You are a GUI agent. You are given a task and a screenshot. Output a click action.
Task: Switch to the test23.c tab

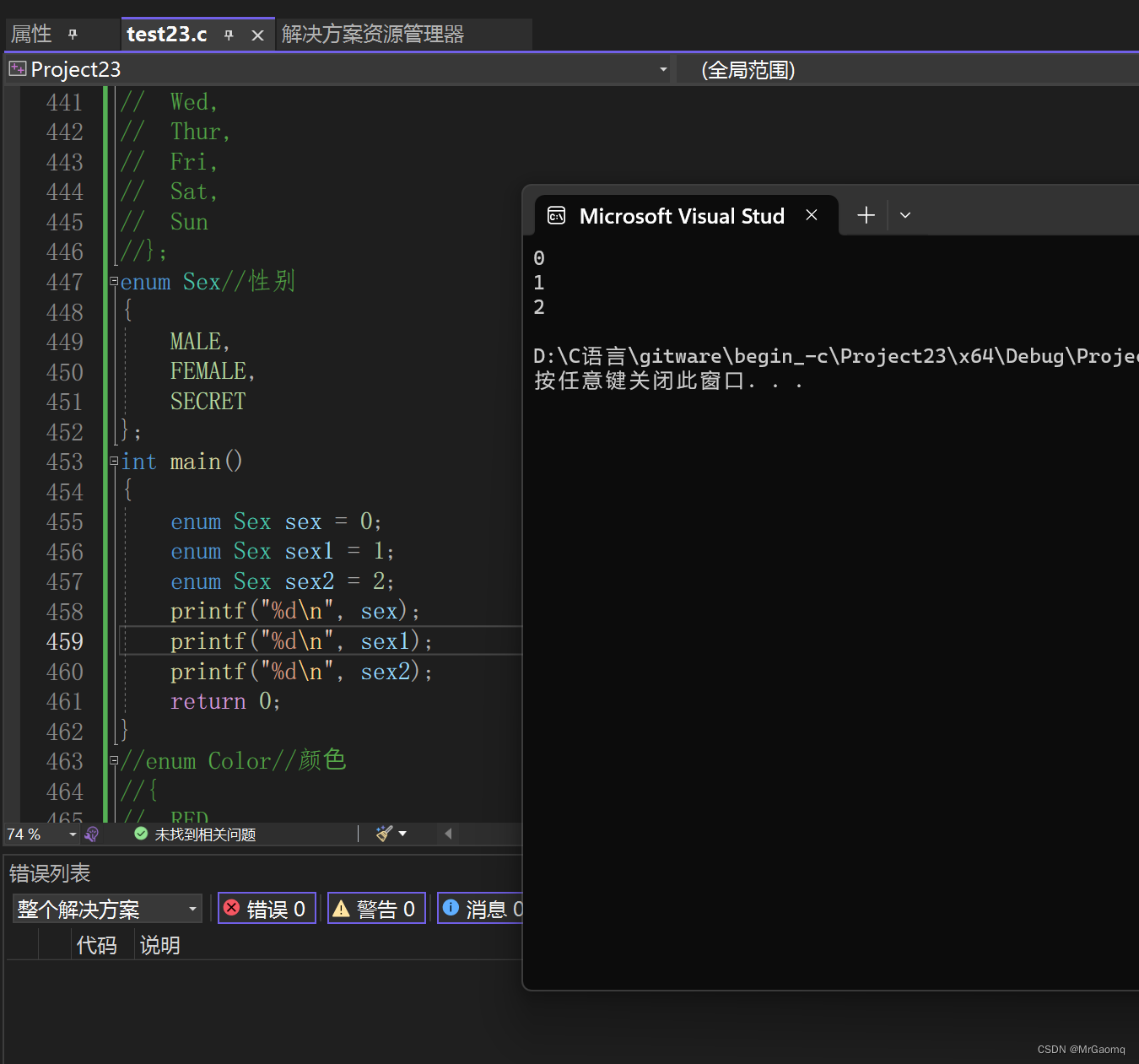(166, 34)
